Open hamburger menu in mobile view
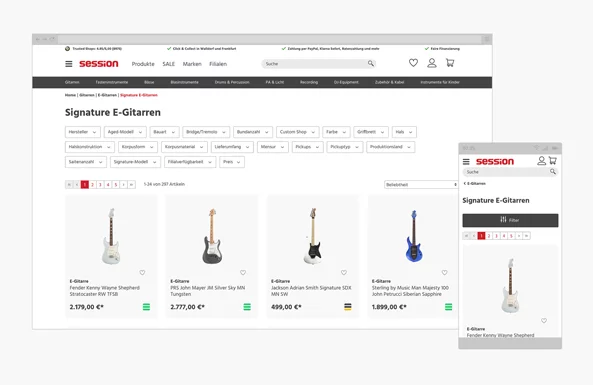 coord(466,162)
